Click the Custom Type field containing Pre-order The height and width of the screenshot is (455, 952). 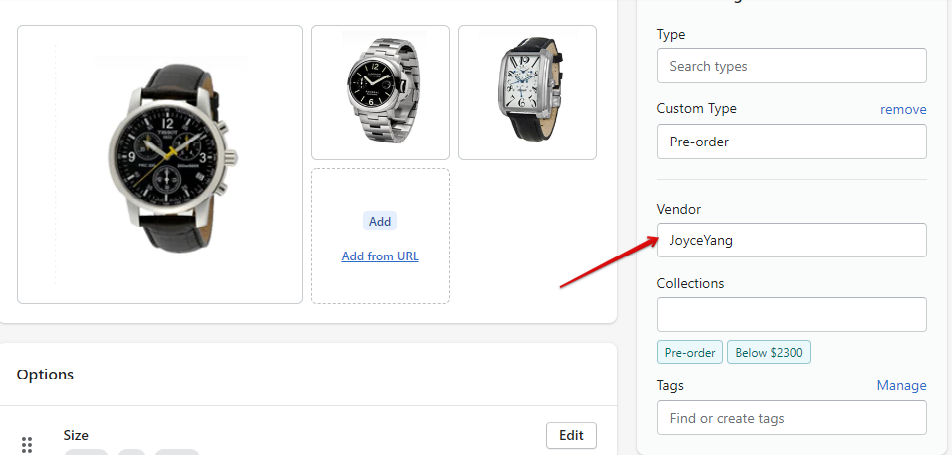791,141
